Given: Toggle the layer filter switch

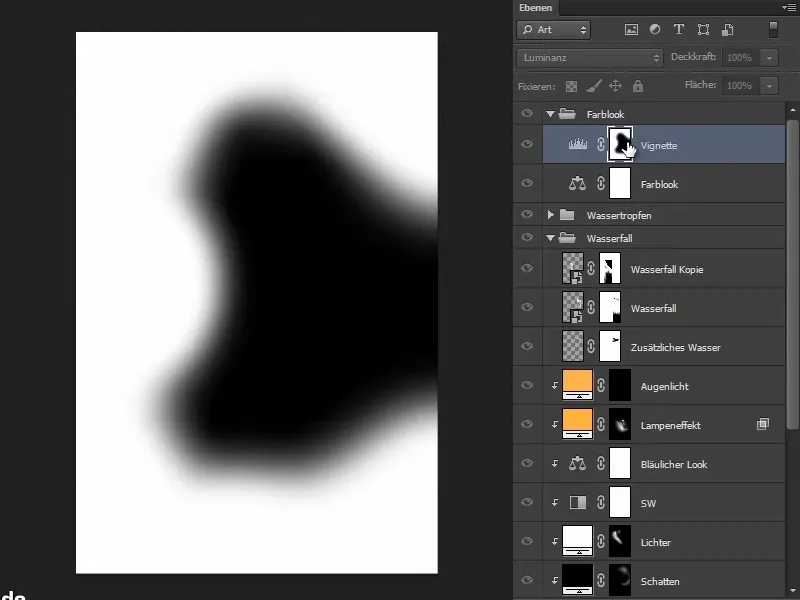Looking at the screenshot, I should (773, 29).
